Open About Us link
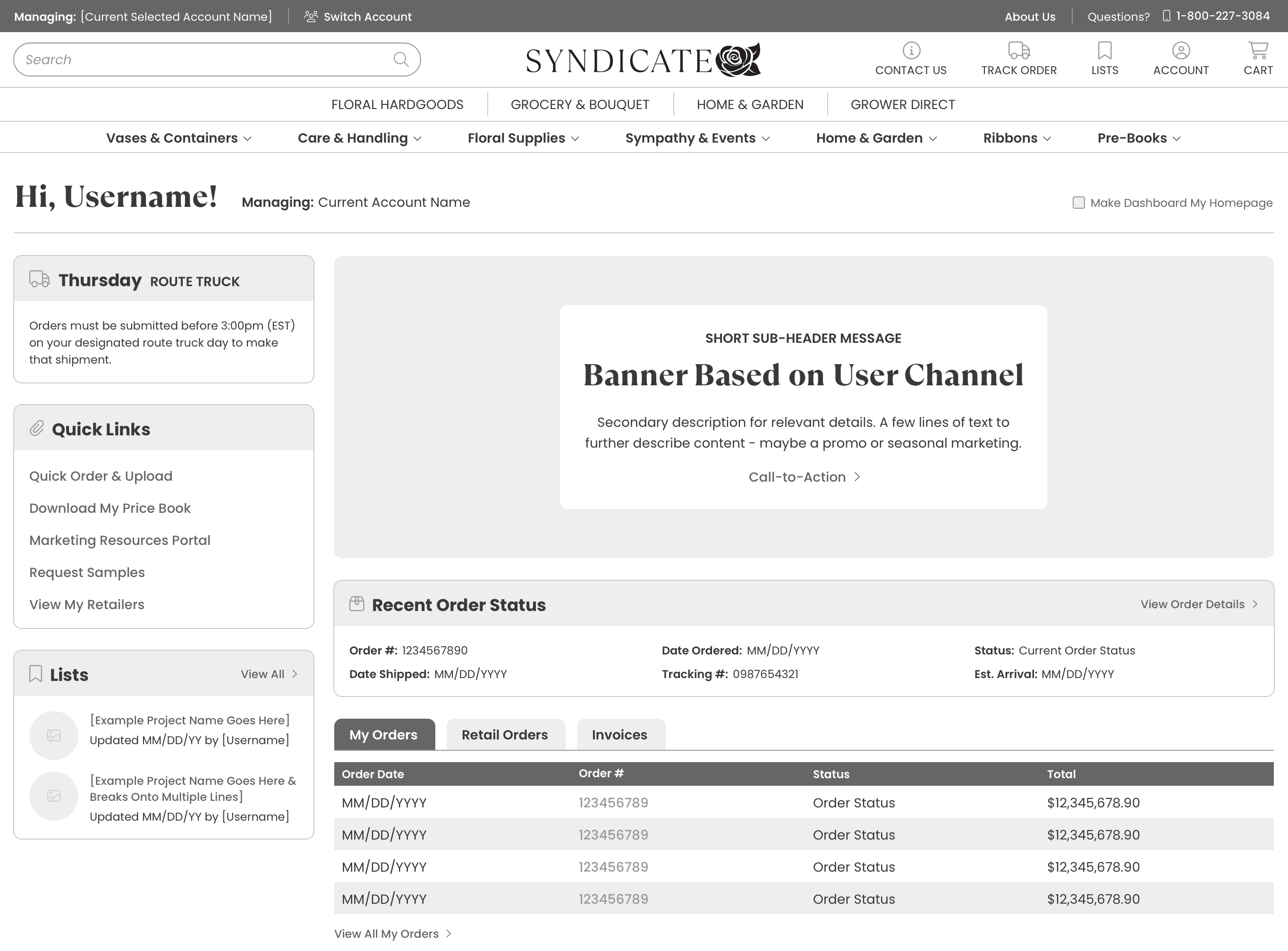Viewport: 1288px width, 951px height. click(x=1030, y=17)
